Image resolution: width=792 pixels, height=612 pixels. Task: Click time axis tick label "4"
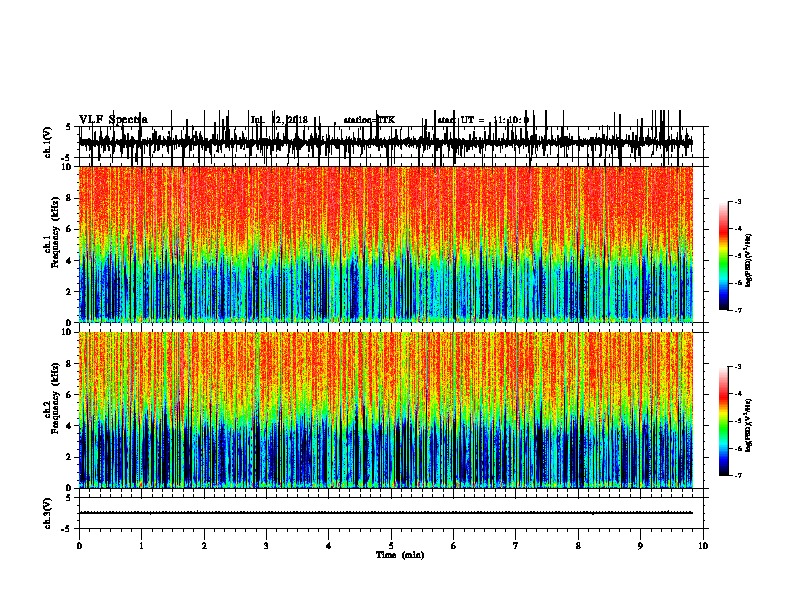click(x=329, y=546)
